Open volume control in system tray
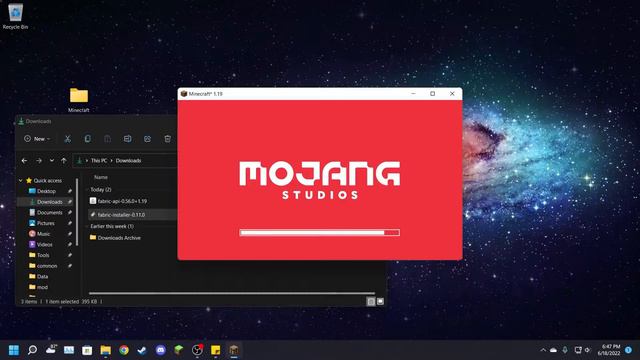 (587, 350)
